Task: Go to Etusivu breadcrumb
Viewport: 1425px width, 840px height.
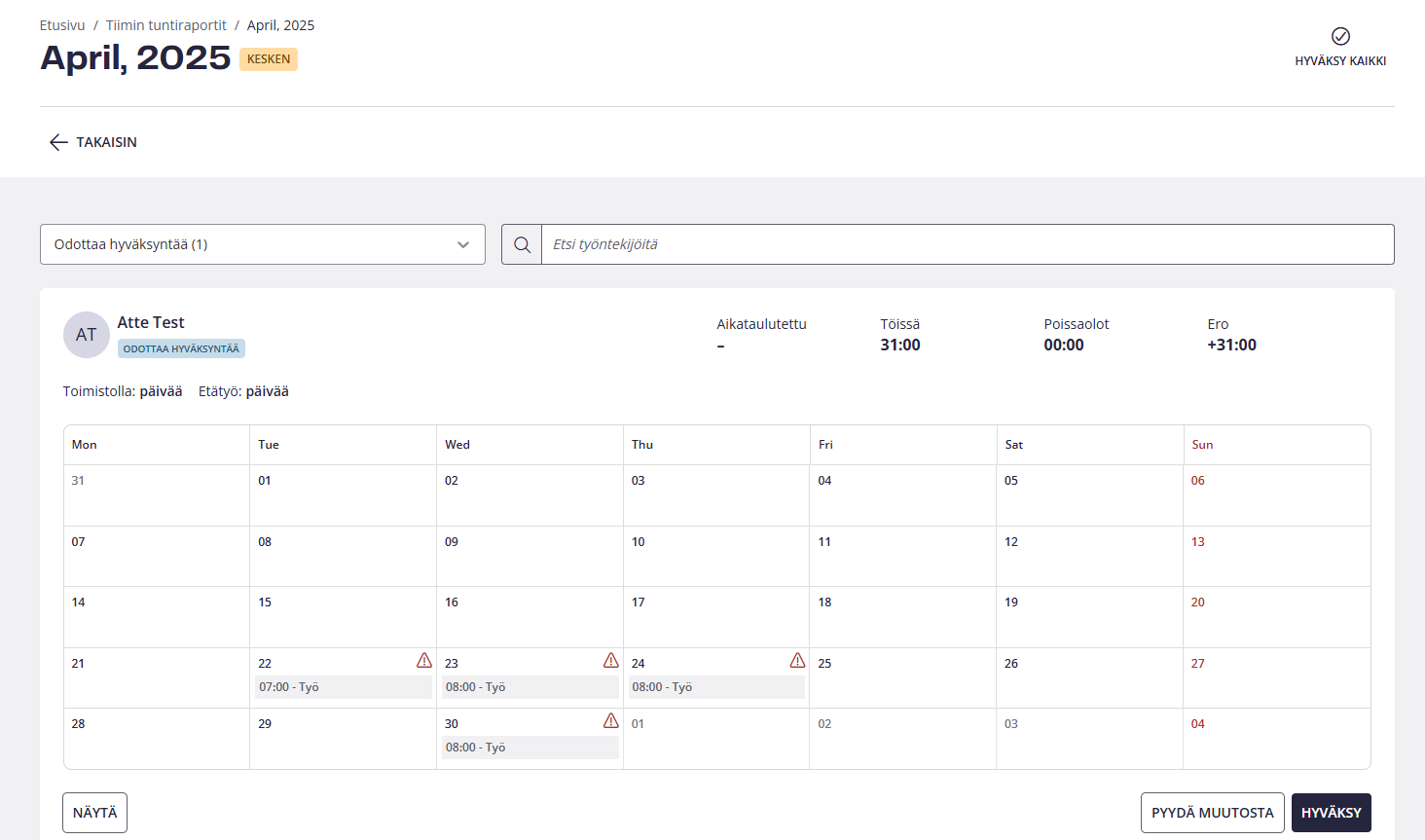Action: (x=62, y=25)
